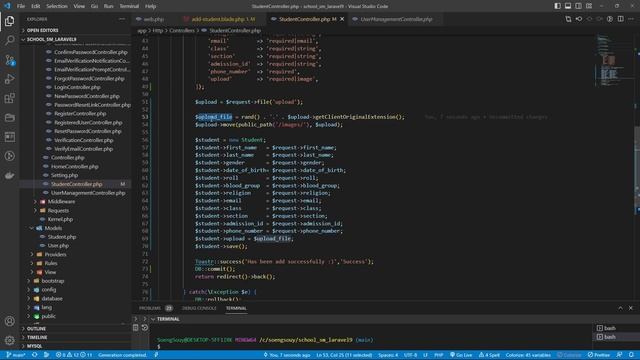Open the Selection menu
Viewport: 640px width, 360px height.
(x=57, y=6)
